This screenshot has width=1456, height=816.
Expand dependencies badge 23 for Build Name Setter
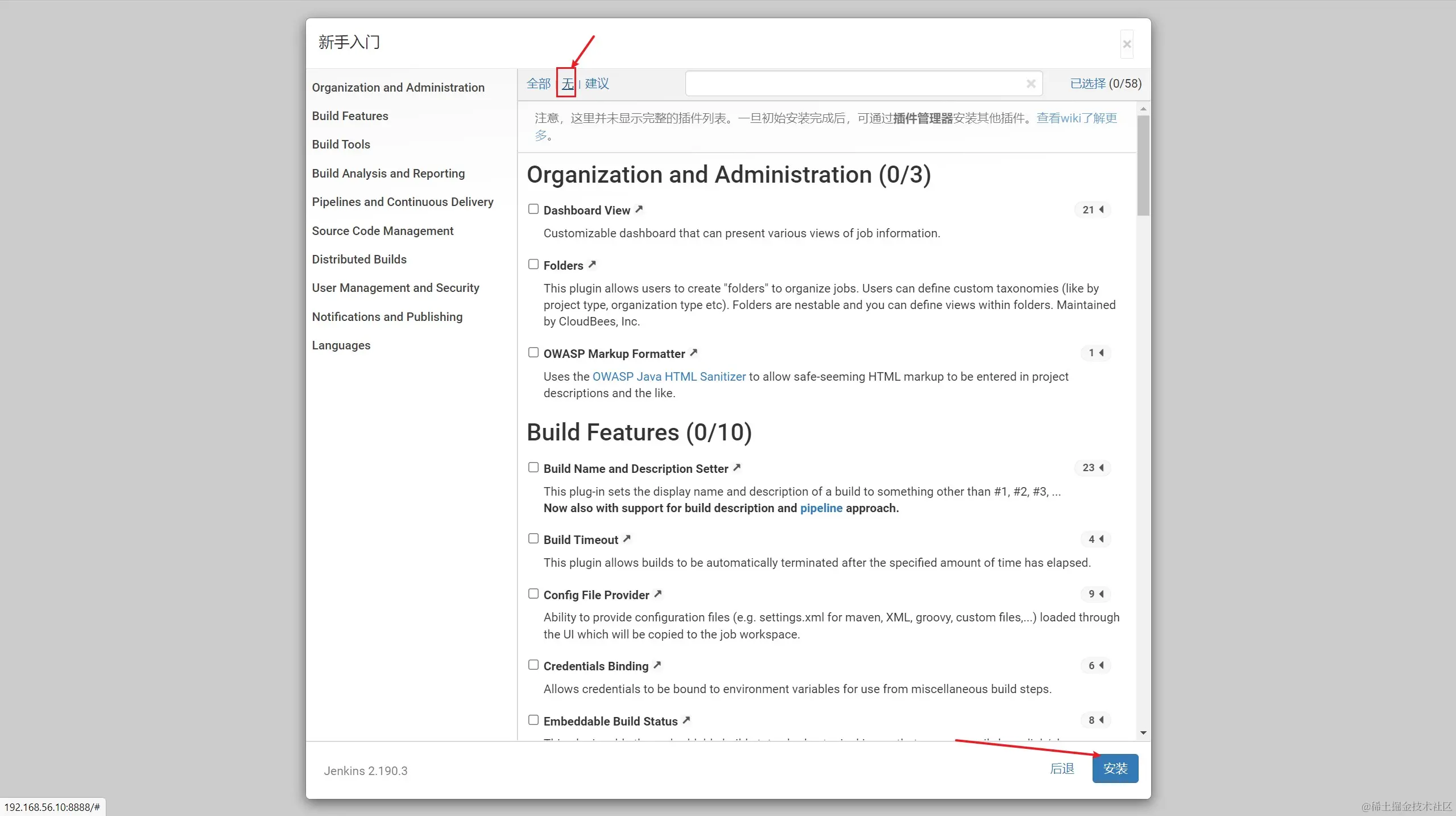pos(1093,468)
